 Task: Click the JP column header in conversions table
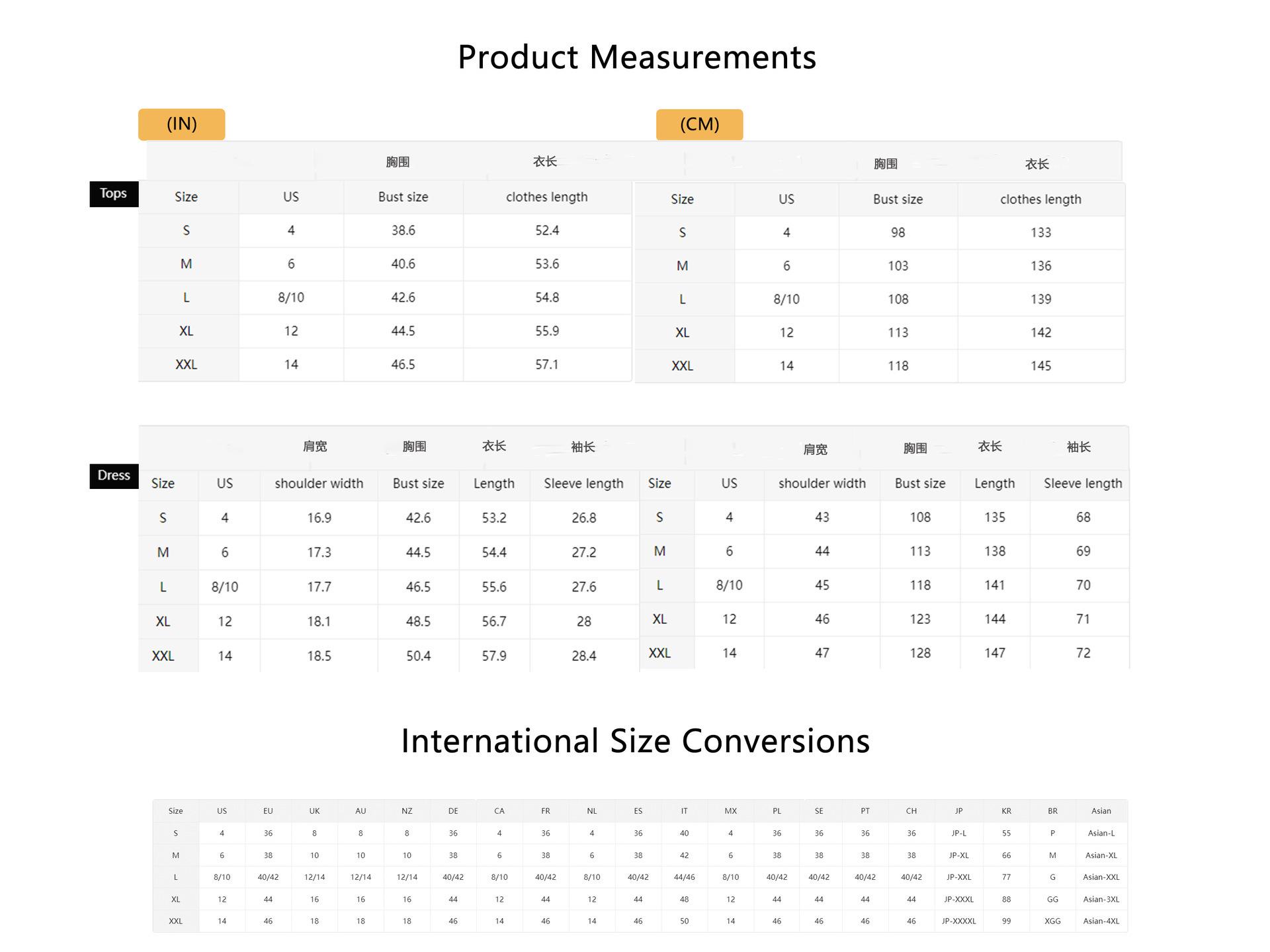click(958, 810)
